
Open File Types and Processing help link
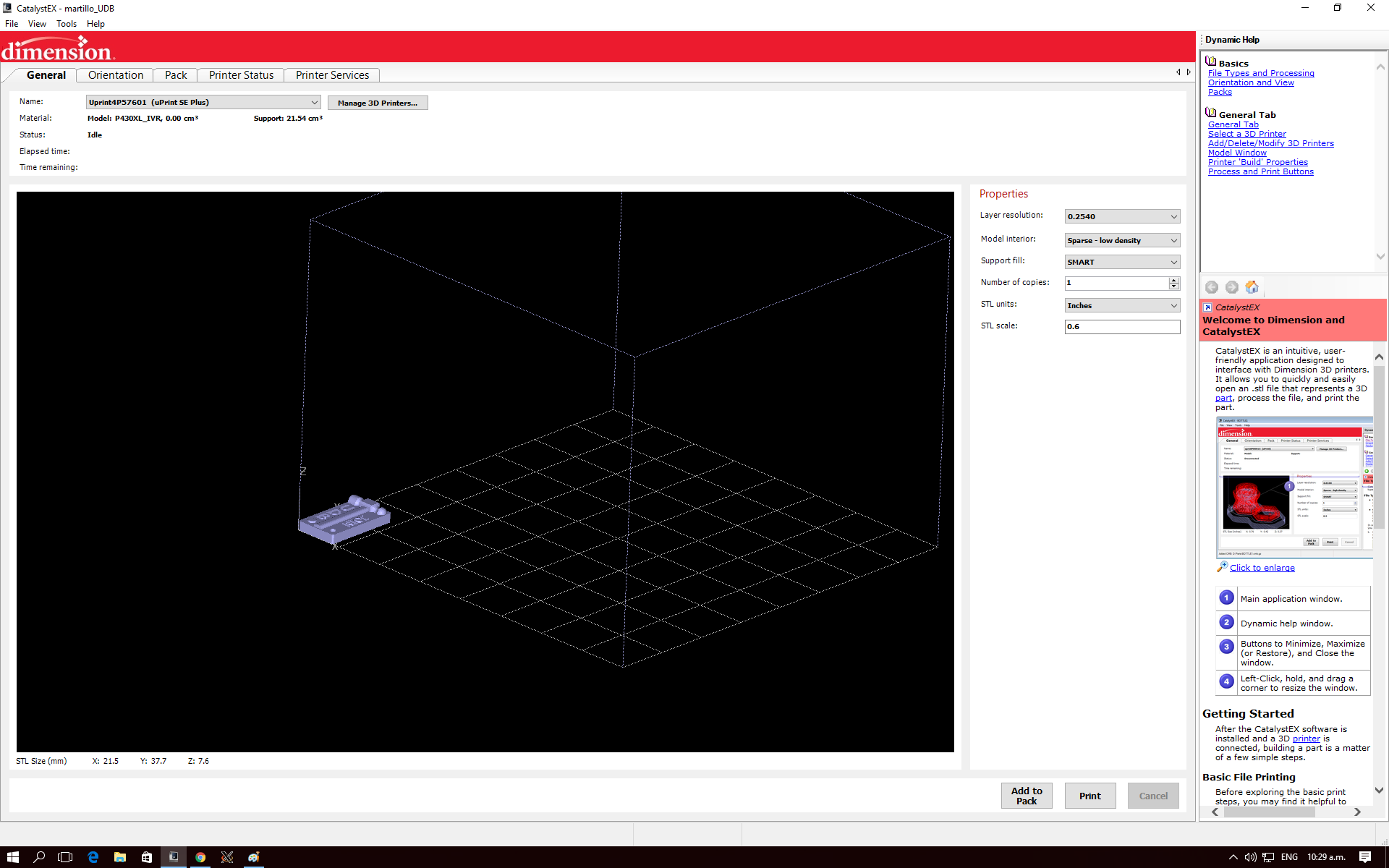pyautogui.click(x=1261, y=73)
